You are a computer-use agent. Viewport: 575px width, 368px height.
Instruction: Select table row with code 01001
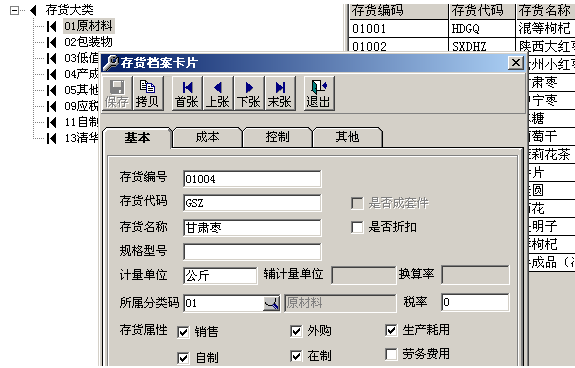coord(462,29)
